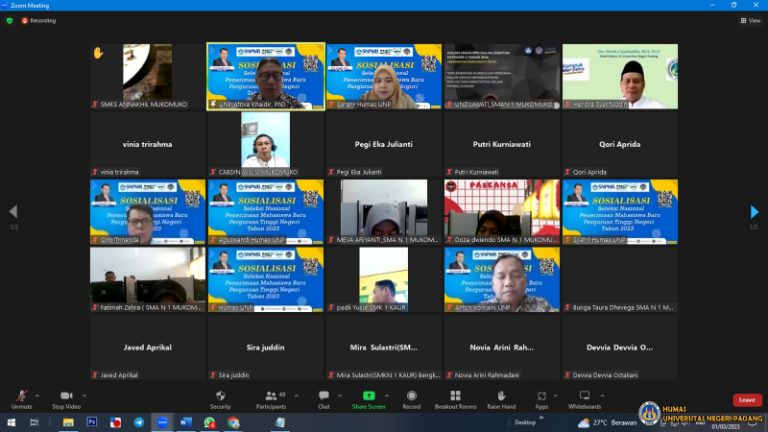Screen dimensions: 768x432
Task: Click the weather widget showing 27°C Berawan
Action: pyautogui.click(x=607, y=422)
